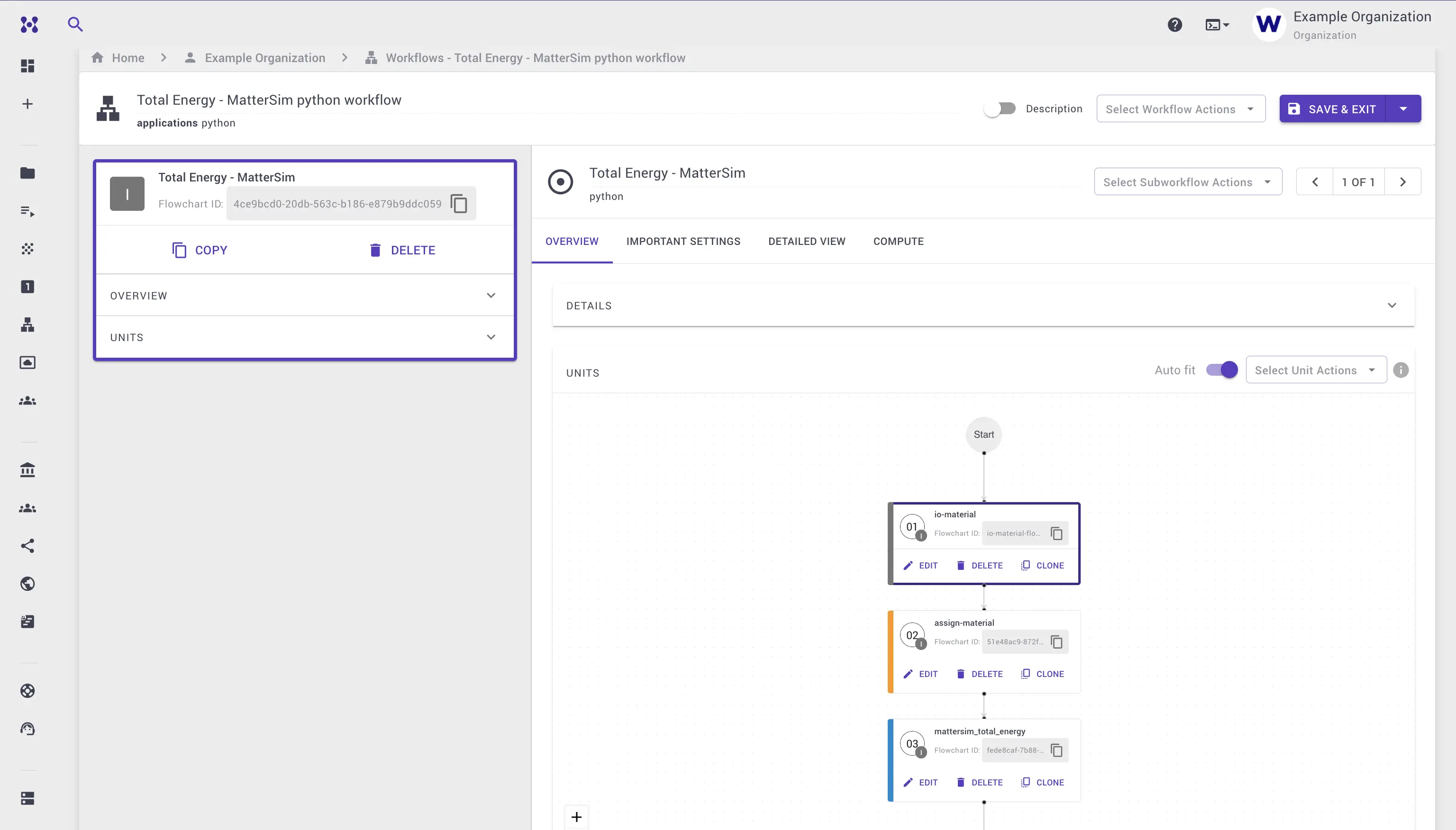This screenshot has height=830, width=1456.
Task: Click the Workflows breadcrumb entry
Action: [525, 58]
